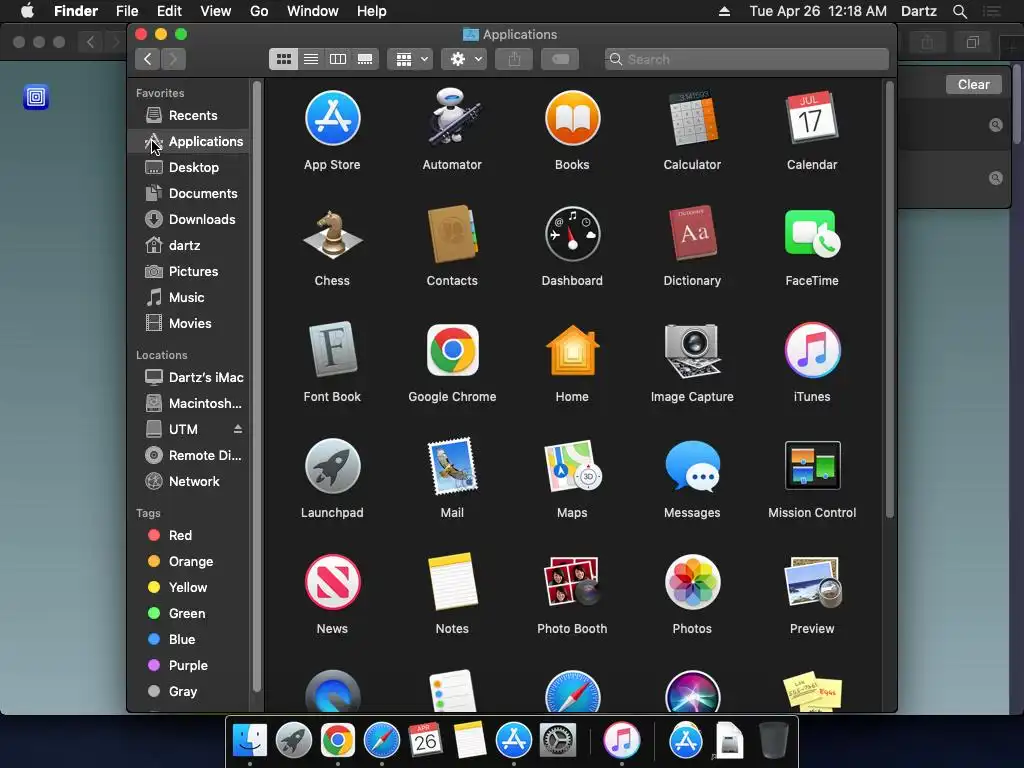This screenshot has width=1024, height=768.
Task: Open the Apple menu
Action: [27, 11]
